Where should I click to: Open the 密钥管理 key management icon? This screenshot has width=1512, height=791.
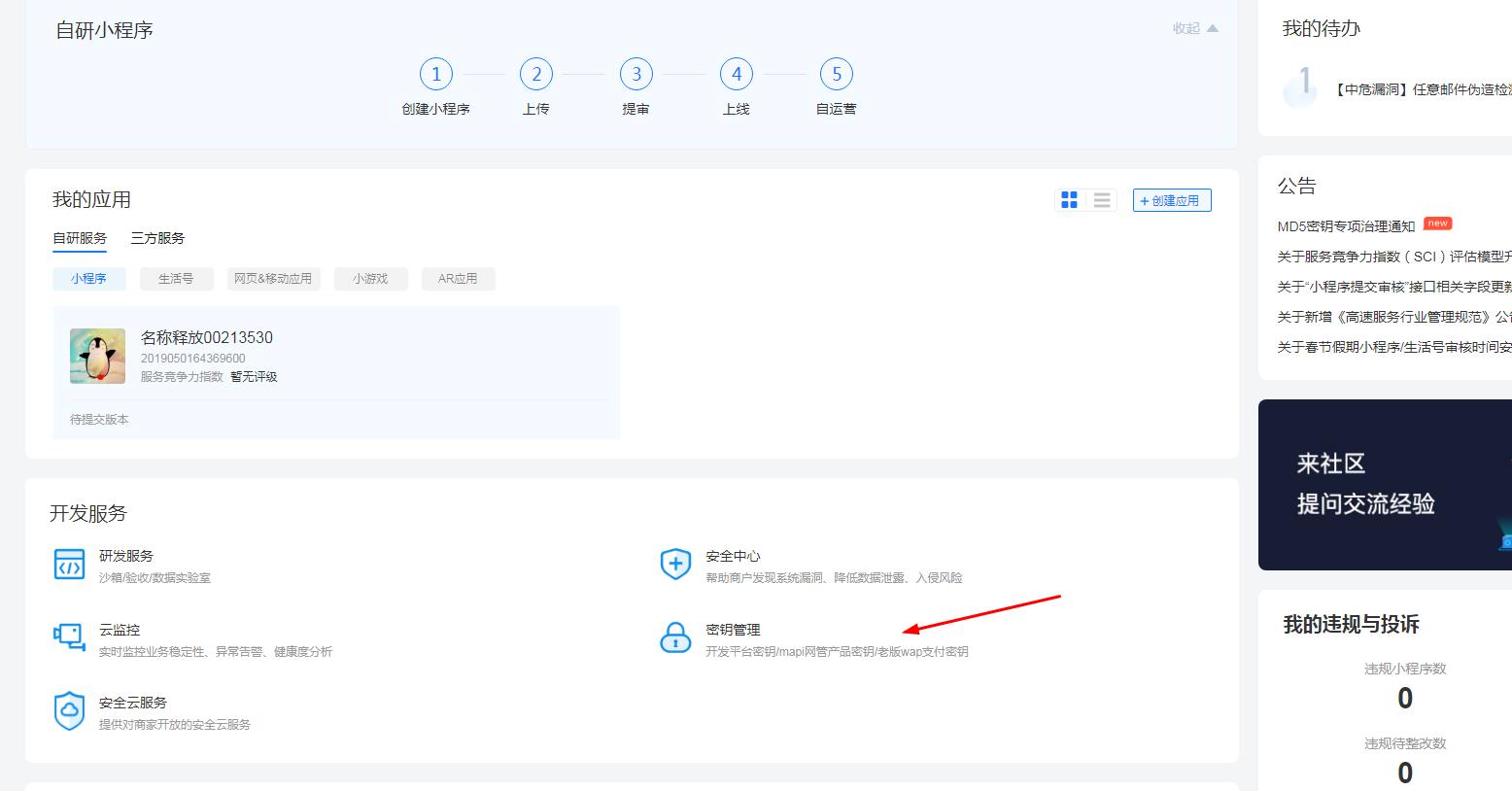[x=675, y=638]
